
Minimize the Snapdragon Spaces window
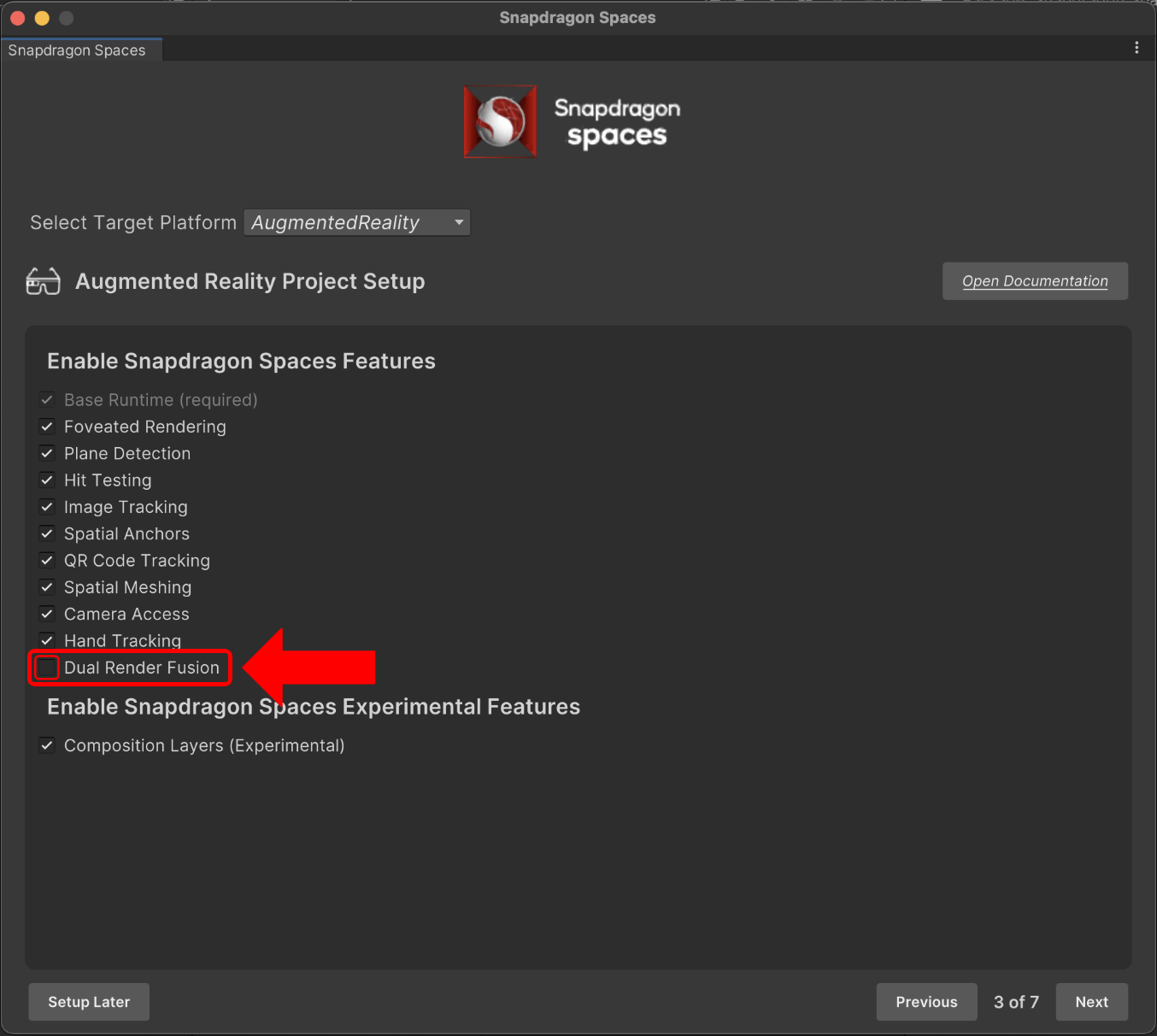[42, 18]
